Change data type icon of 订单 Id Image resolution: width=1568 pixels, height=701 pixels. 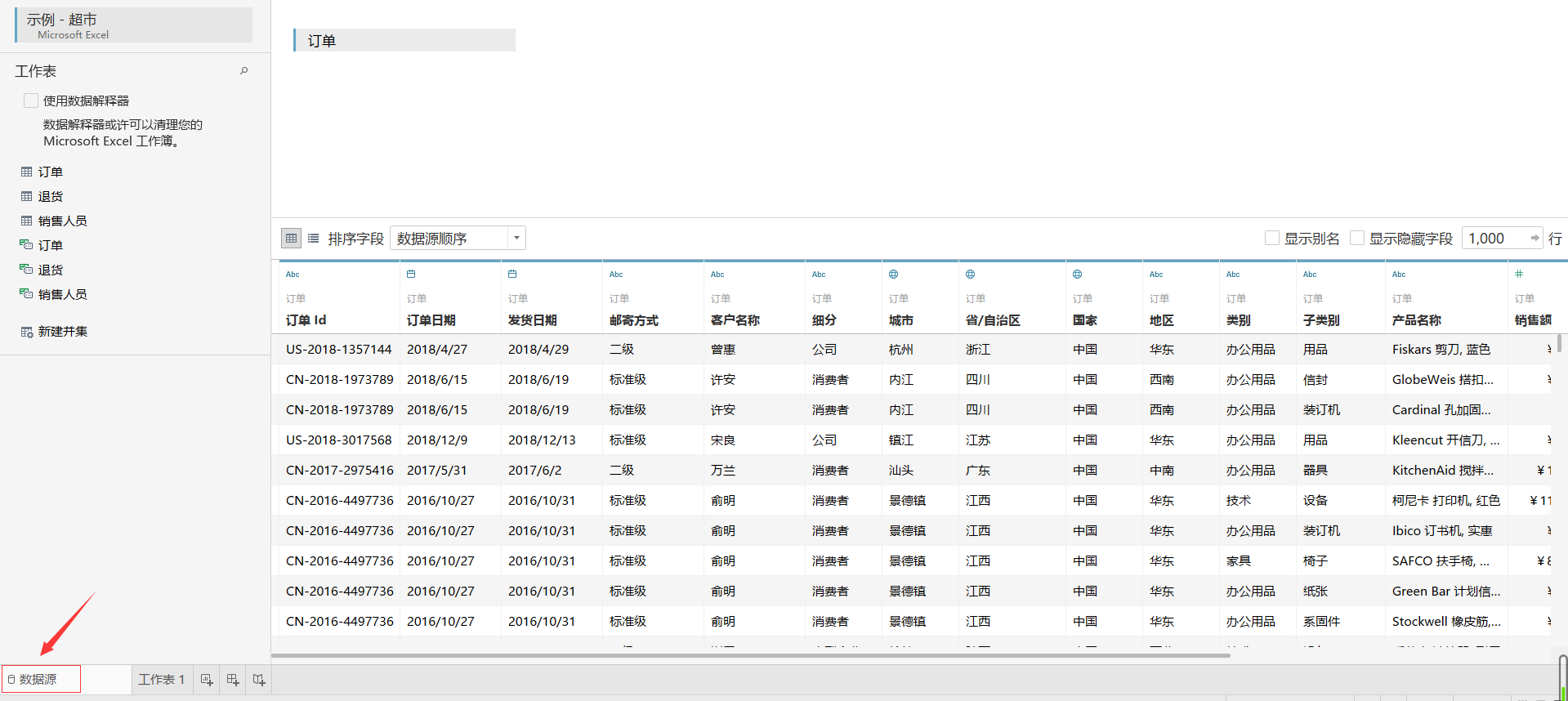point(293,275)
